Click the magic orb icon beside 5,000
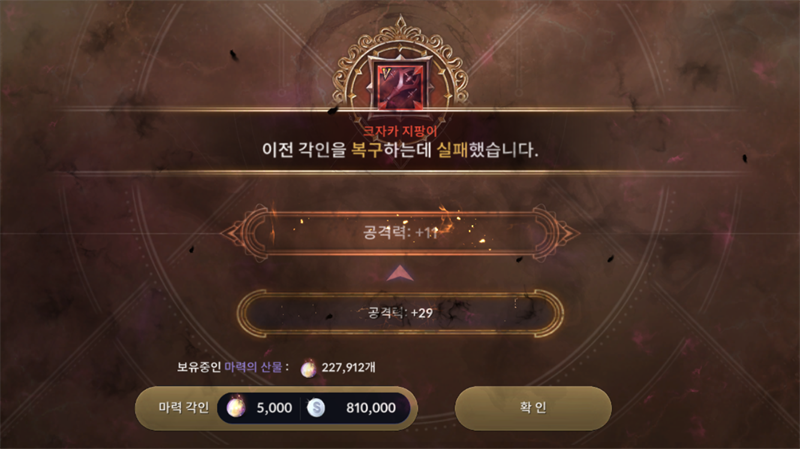The image size is (800, 449). click(236, 408)
